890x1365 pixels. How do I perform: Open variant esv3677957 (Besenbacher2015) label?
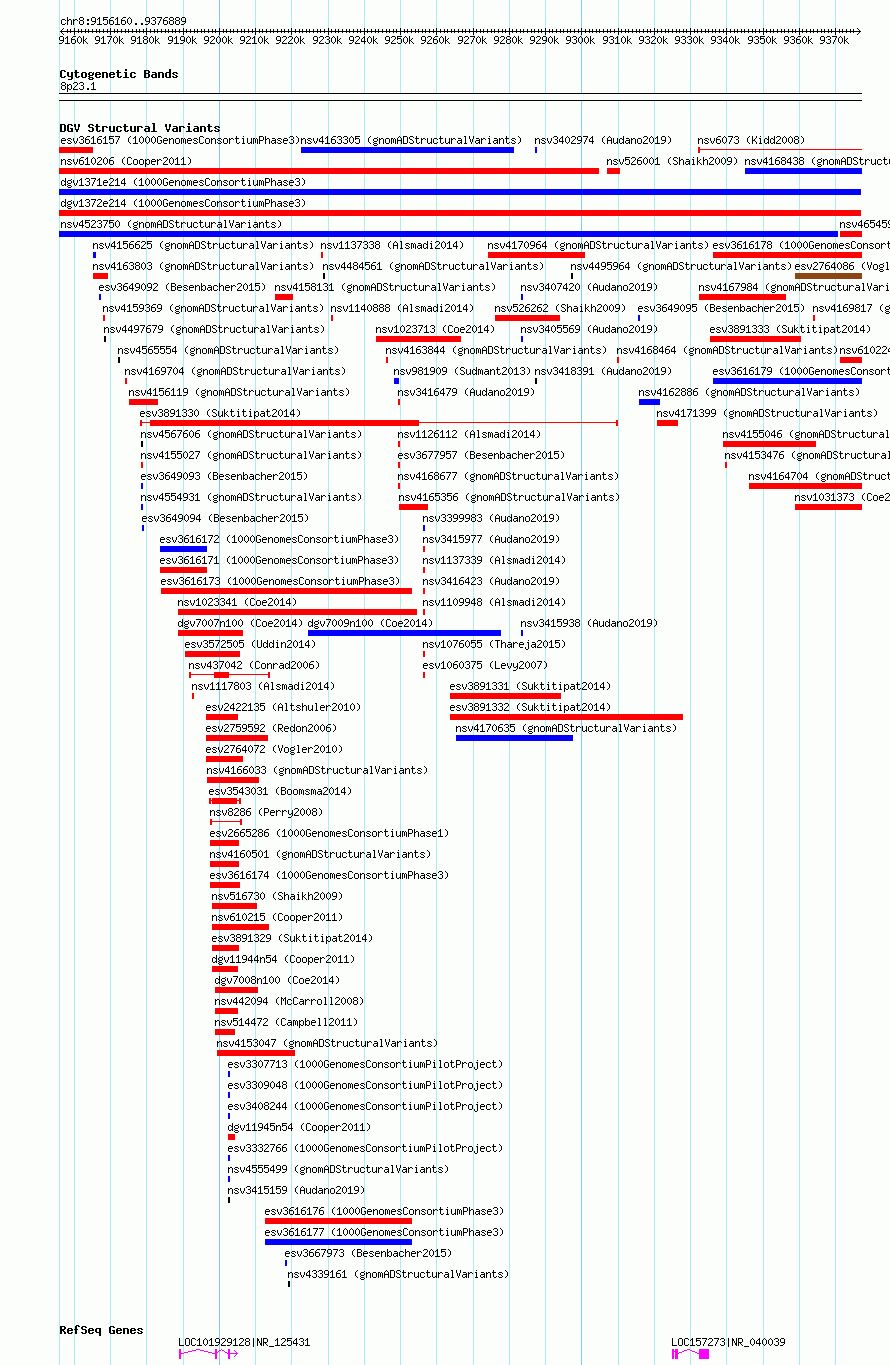point(481,455)
